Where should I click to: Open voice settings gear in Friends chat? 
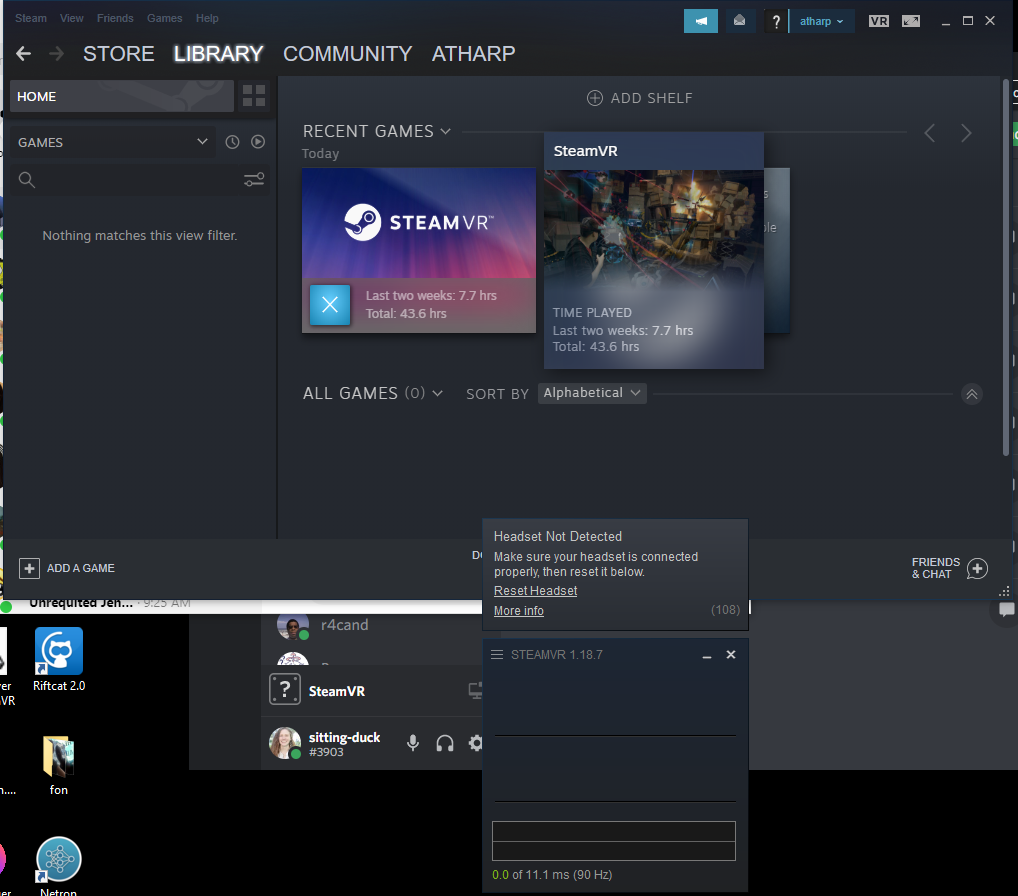(475, 743)
